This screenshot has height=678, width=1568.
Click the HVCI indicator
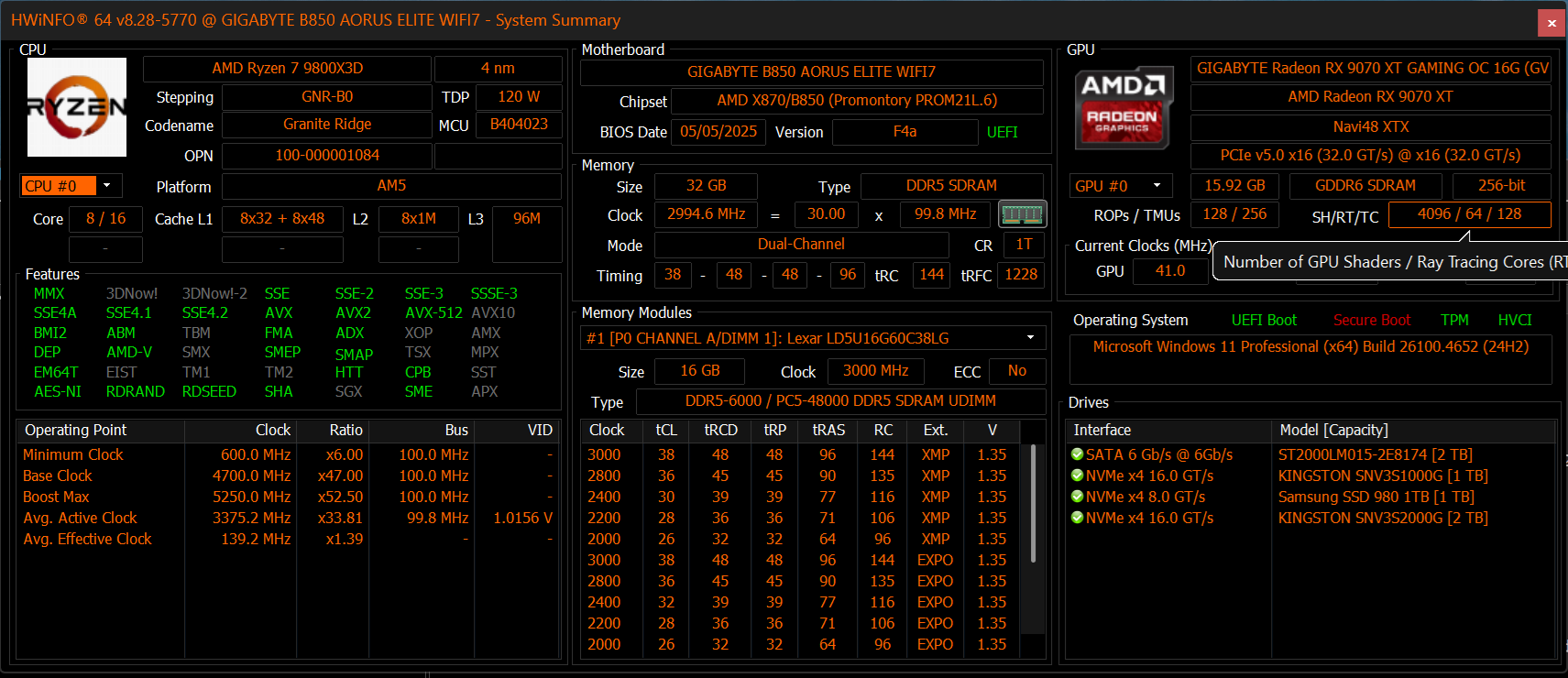[1515, 320]
